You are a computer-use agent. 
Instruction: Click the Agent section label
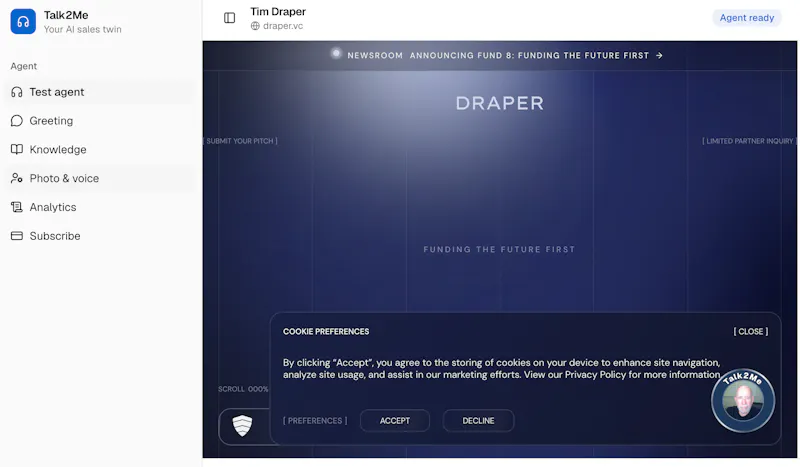click(23, 66)
